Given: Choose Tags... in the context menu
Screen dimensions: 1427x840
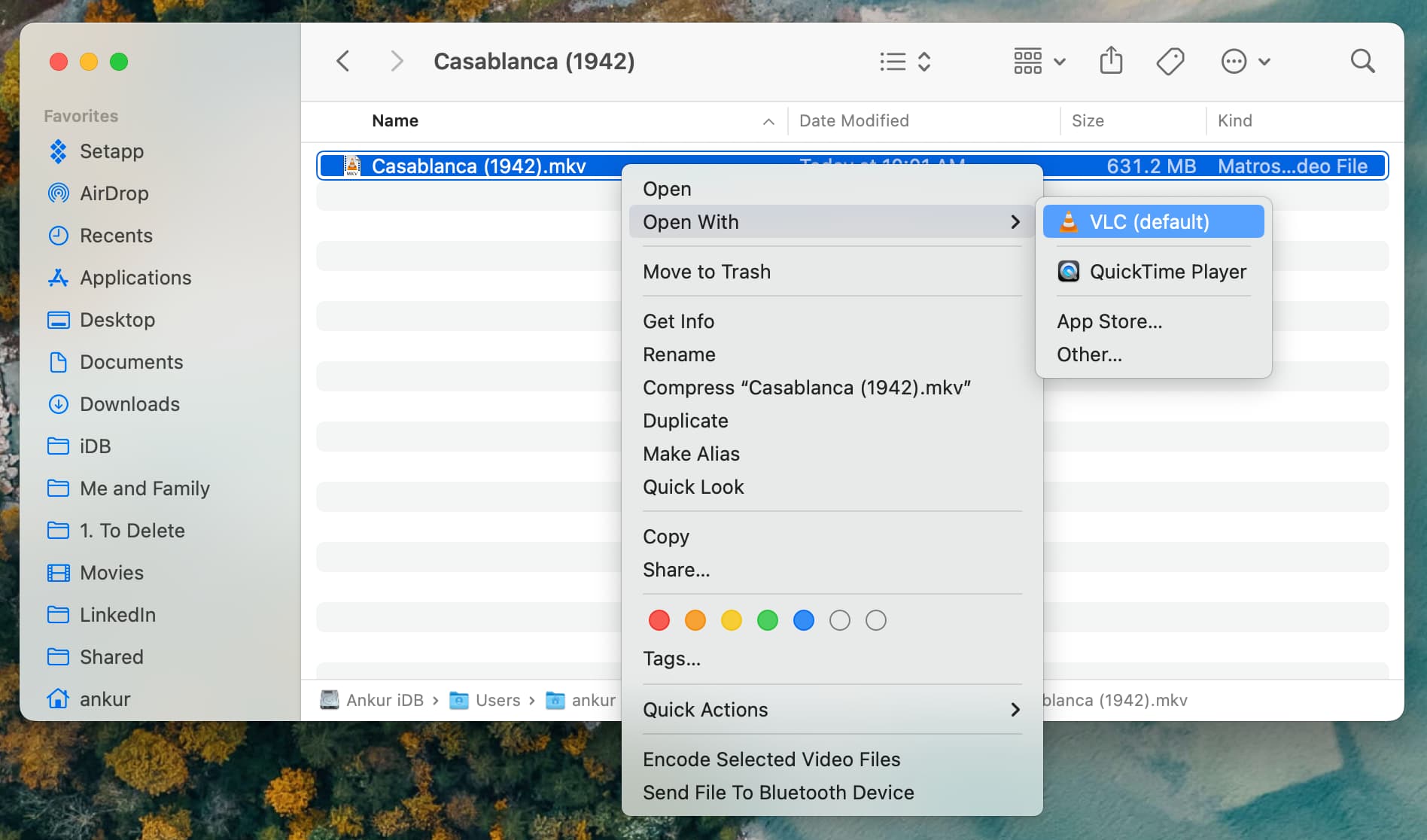Looking at the screenshot, I should tap(832, 659).
